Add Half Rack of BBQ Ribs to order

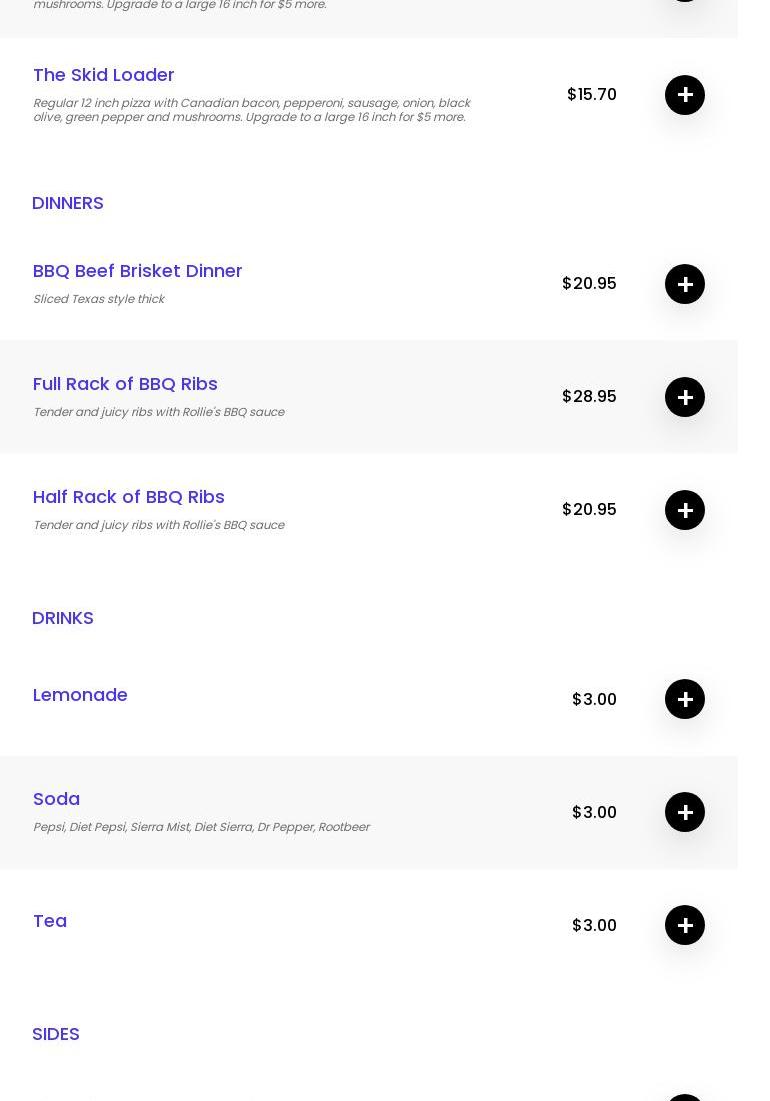[685, 510]
